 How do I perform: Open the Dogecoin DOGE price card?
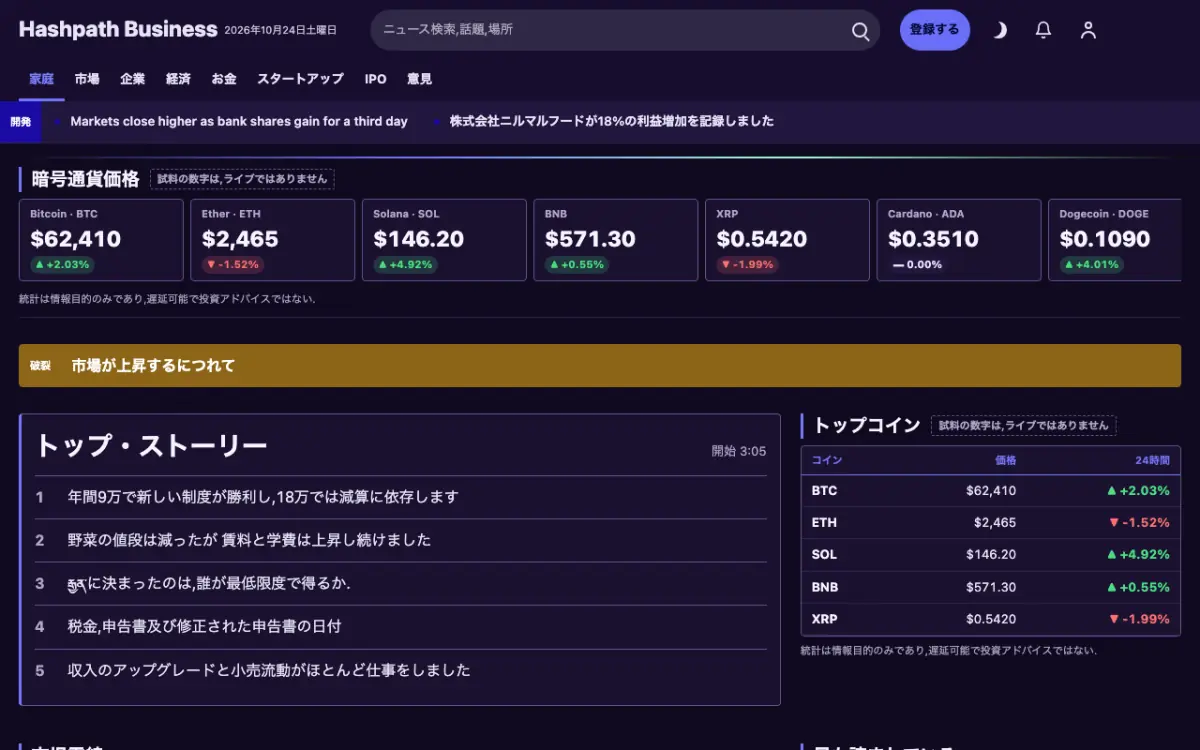coord(1115,240)
